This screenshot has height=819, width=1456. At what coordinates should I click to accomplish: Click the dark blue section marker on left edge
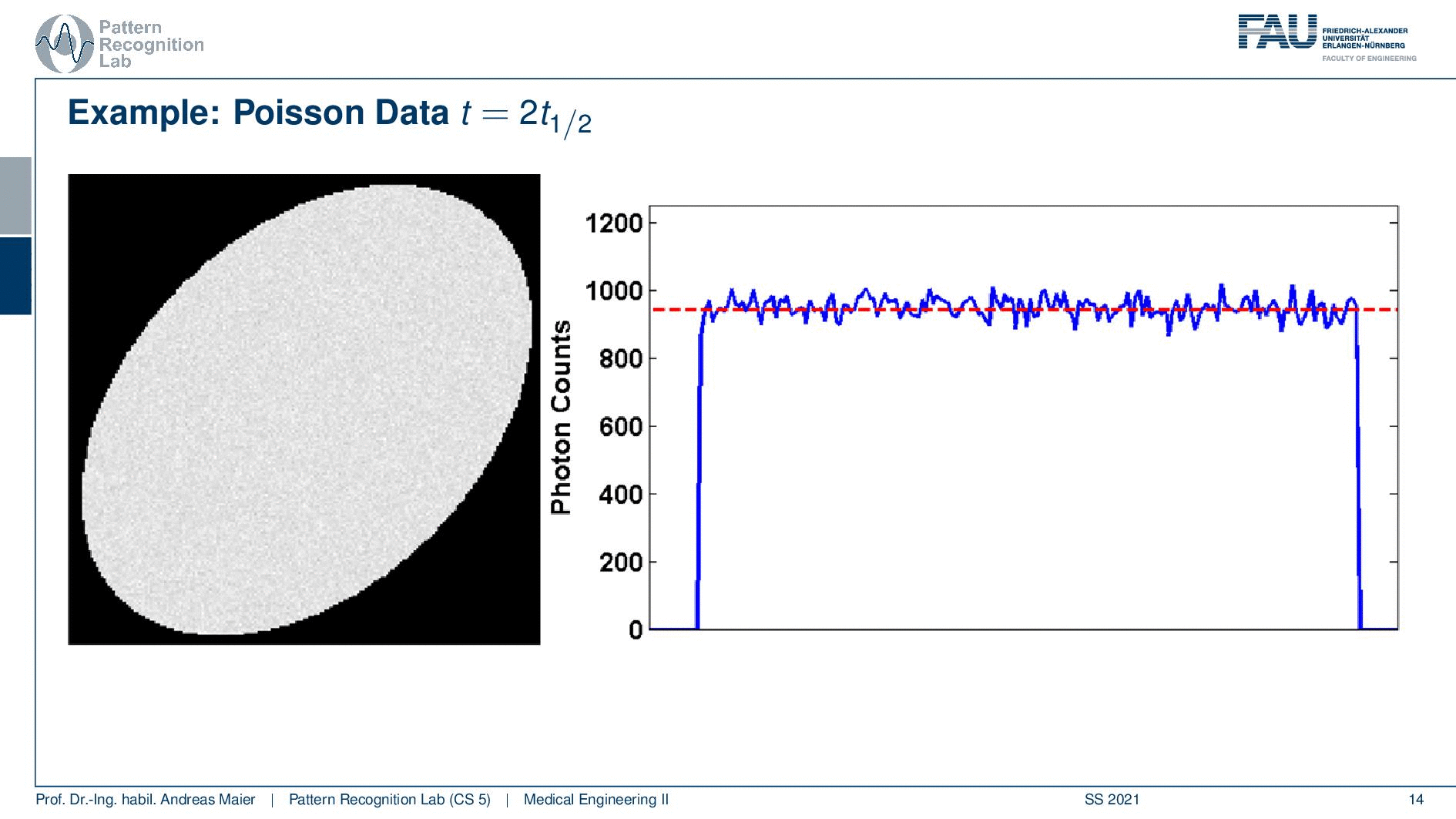(x=15, y=276)
